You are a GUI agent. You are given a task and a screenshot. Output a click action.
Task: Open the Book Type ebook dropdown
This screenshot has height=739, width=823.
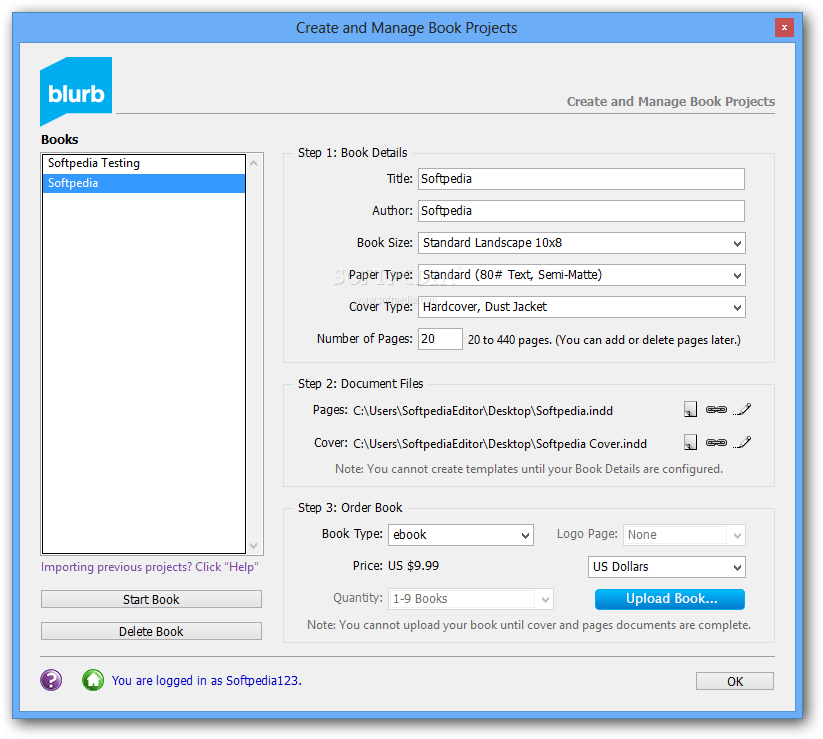[x=461, y=535]
